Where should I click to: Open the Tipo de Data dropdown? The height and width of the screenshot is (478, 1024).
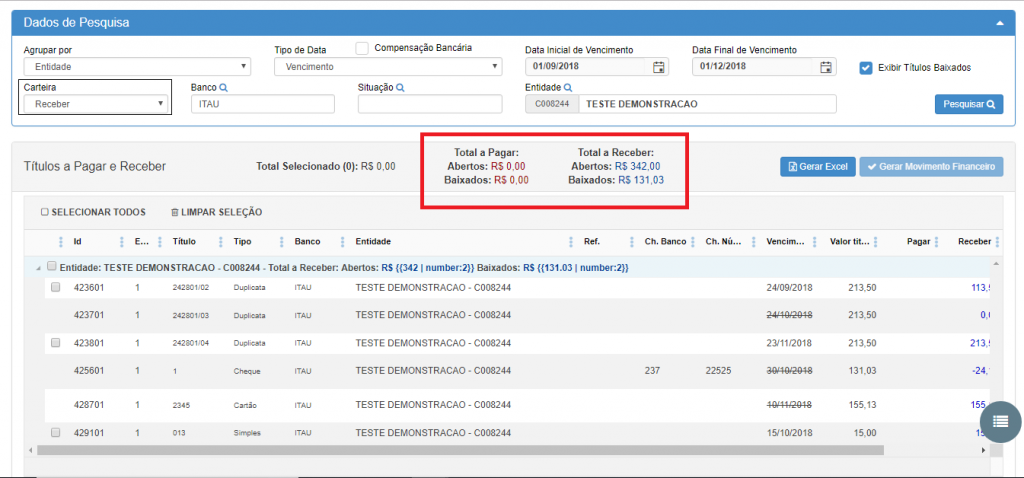388,67
